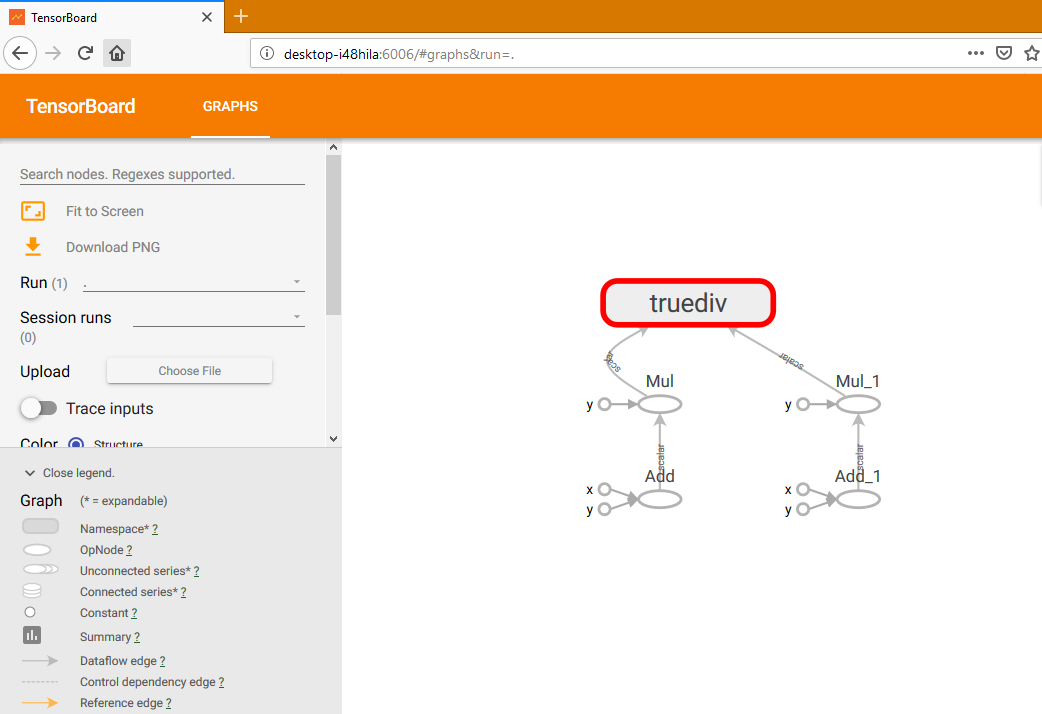Viewport: 1042px width, 714px height.
Task: Click the Dataflow edge legend arrow
Action: (x=40, y=661)
